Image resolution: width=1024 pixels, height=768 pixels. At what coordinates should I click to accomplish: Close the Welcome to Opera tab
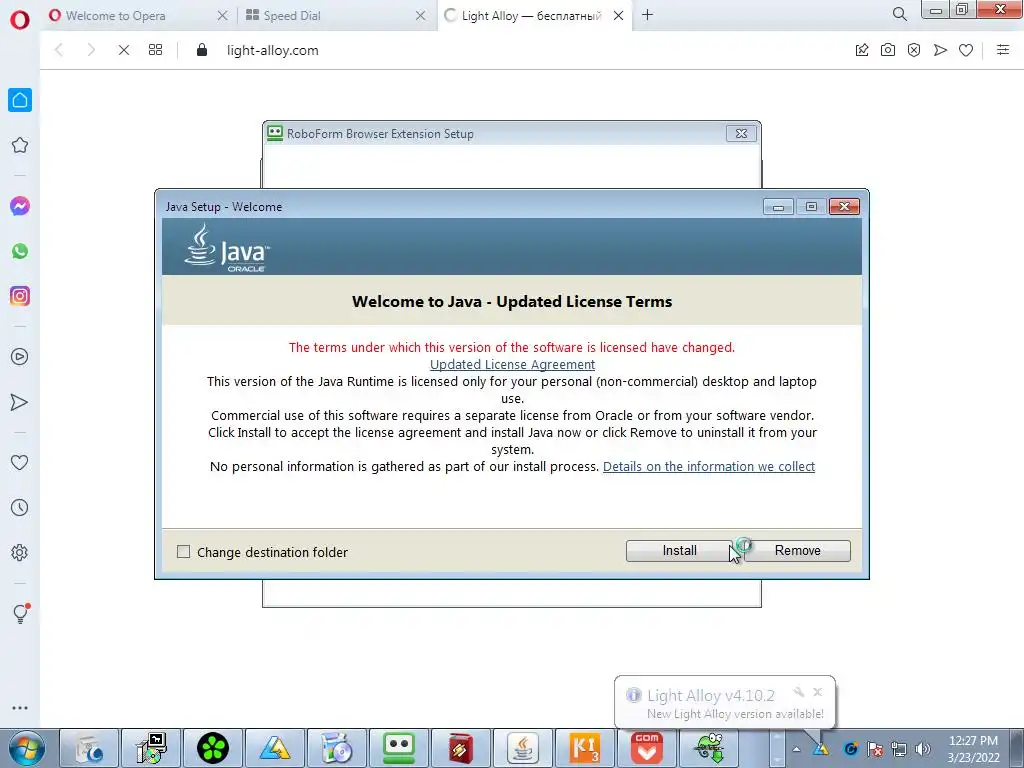pyautogui.click(x=222, y=16)
